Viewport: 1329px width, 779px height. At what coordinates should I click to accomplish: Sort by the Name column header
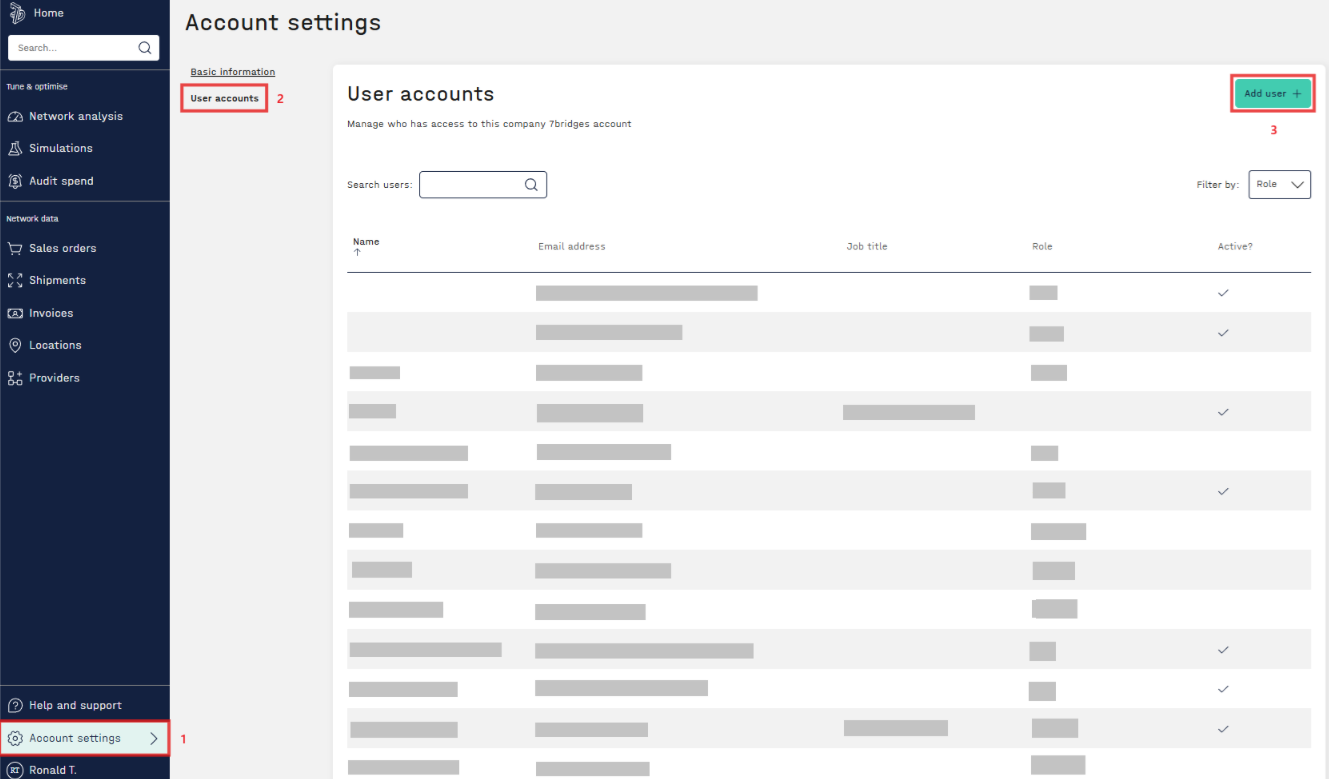coord(366,242)
